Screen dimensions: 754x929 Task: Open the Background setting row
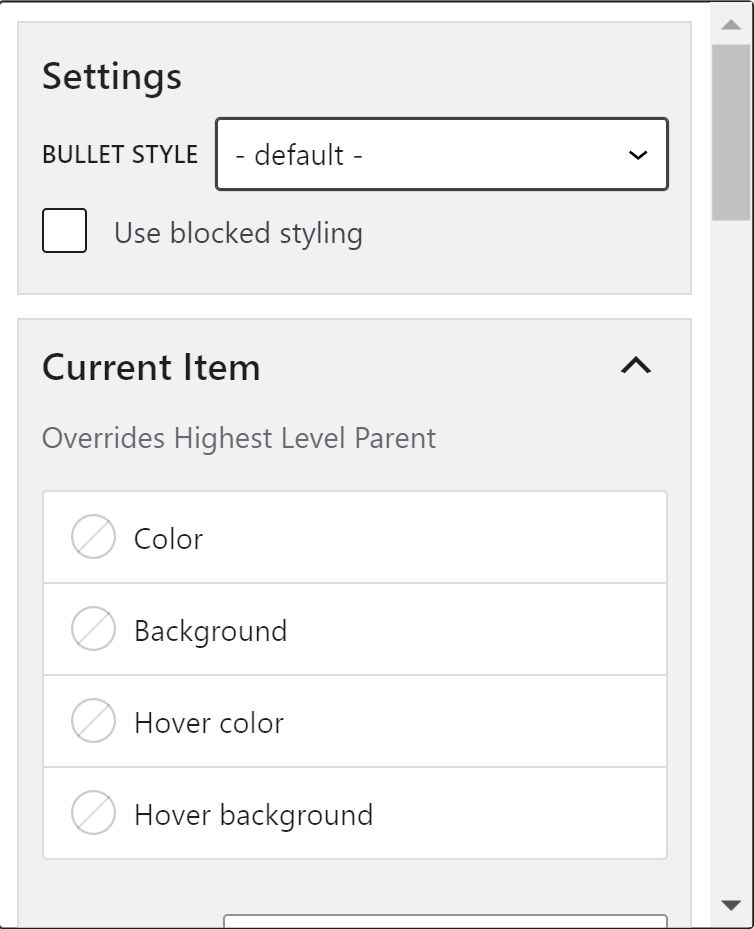(x=355, y=630)
